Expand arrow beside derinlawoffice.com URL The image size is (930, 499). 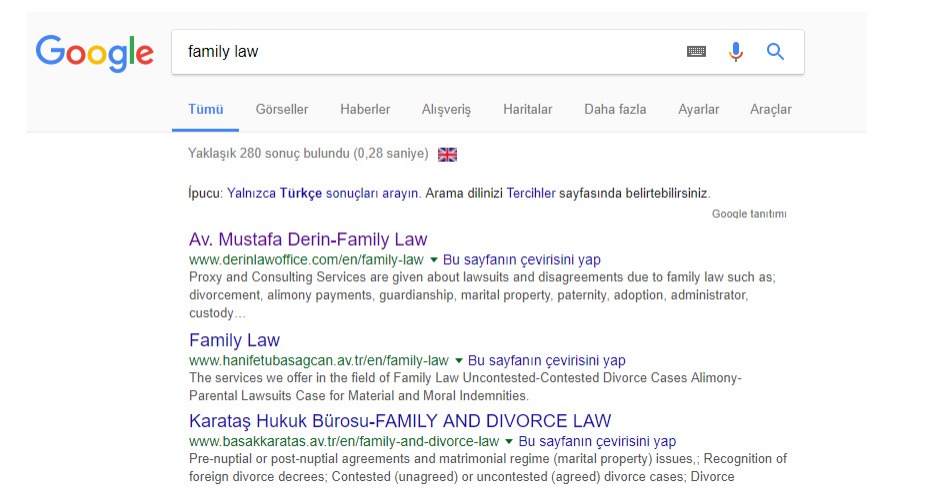pos(434,260)
